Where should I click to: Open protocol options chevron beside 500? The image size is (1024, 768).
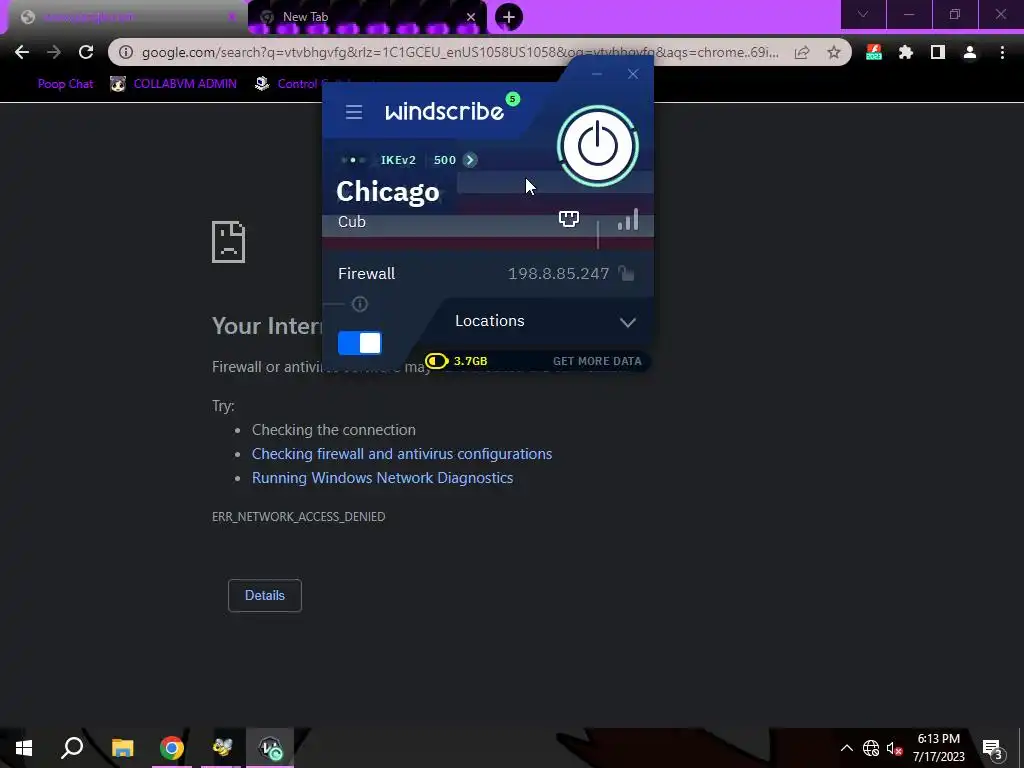coord(470,160)
